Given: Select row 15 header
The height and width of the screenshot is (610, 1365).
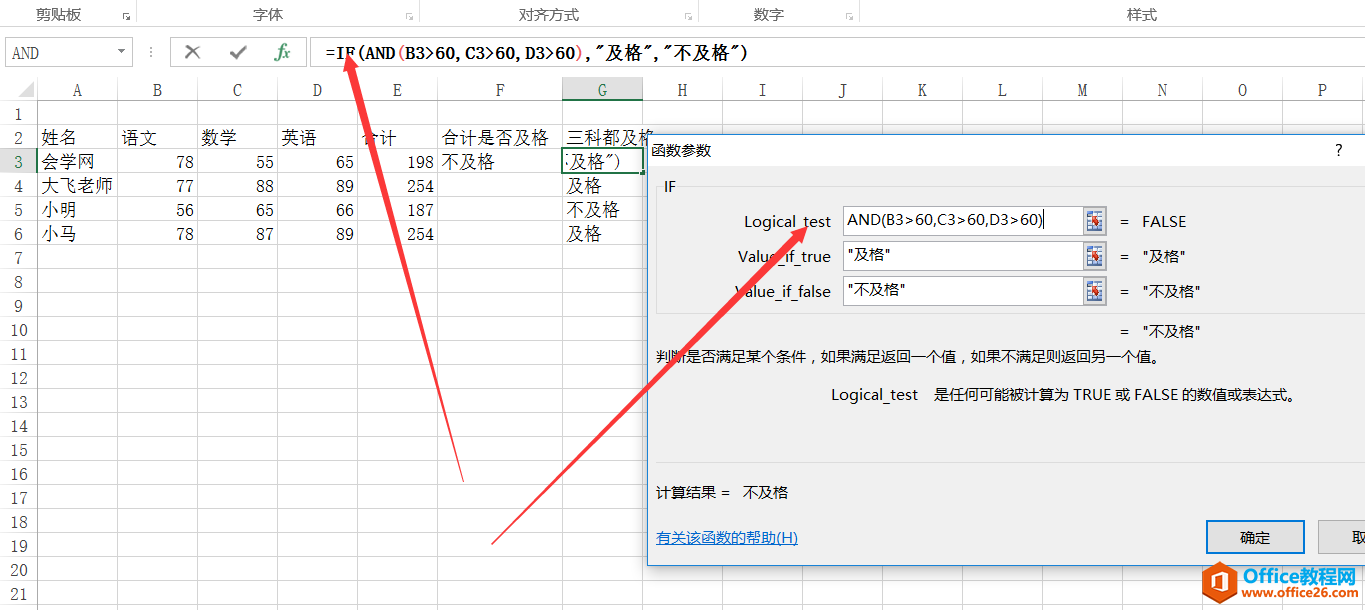Looking at the screenshot, I should tap(18, 450).
